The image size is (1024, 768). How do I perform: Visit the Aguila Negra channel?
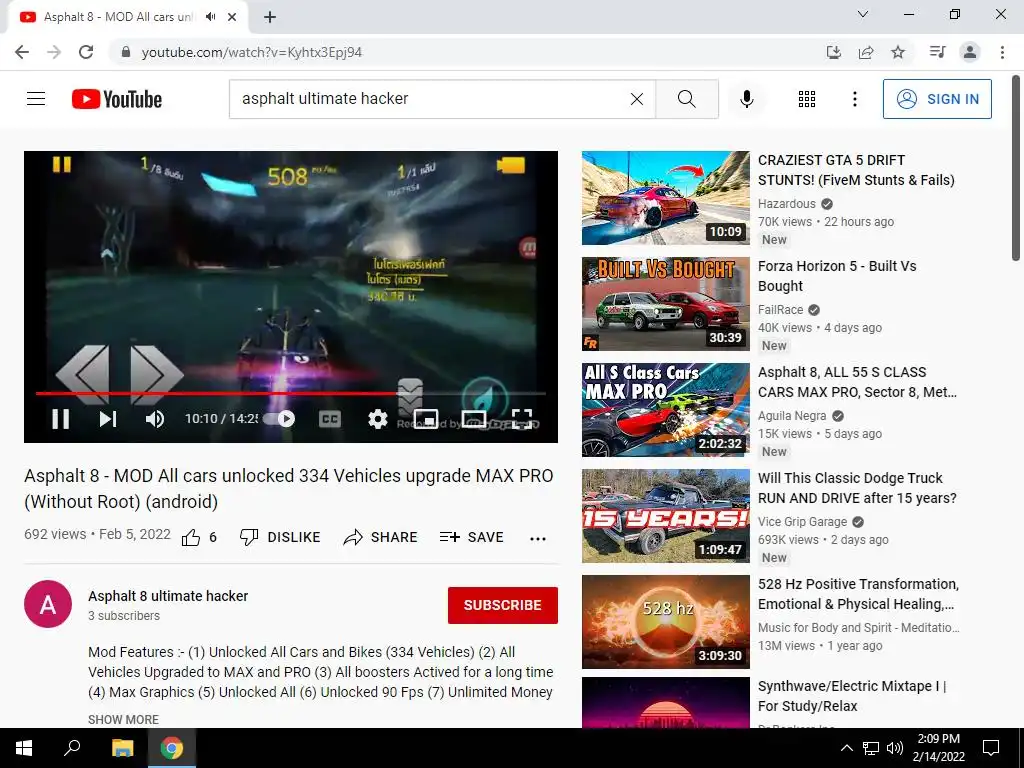pyautogui.click(x=792, y=416)
